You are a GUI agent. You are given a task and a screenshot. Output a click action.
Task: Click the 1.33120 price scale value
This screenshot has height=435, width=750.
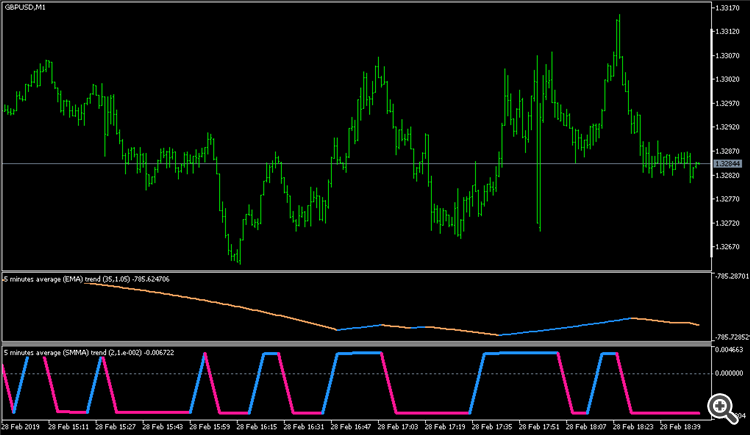point(727,32)
